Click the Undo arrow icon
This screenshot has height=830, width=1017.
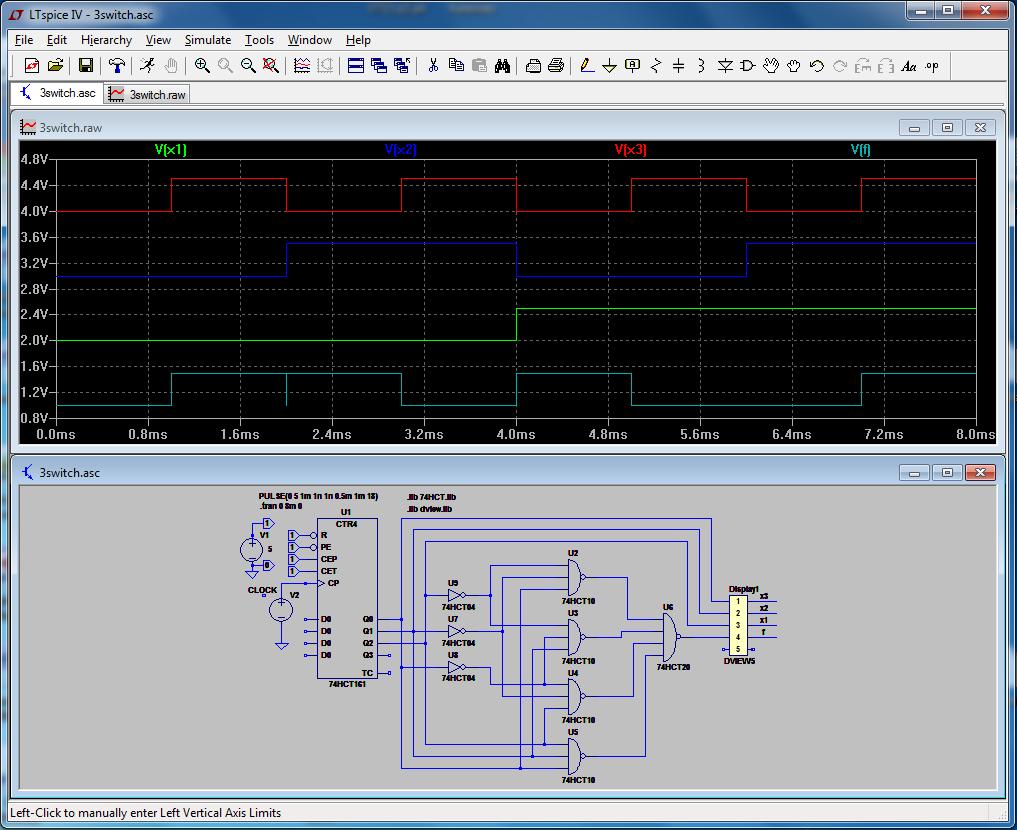pos(817,65)
